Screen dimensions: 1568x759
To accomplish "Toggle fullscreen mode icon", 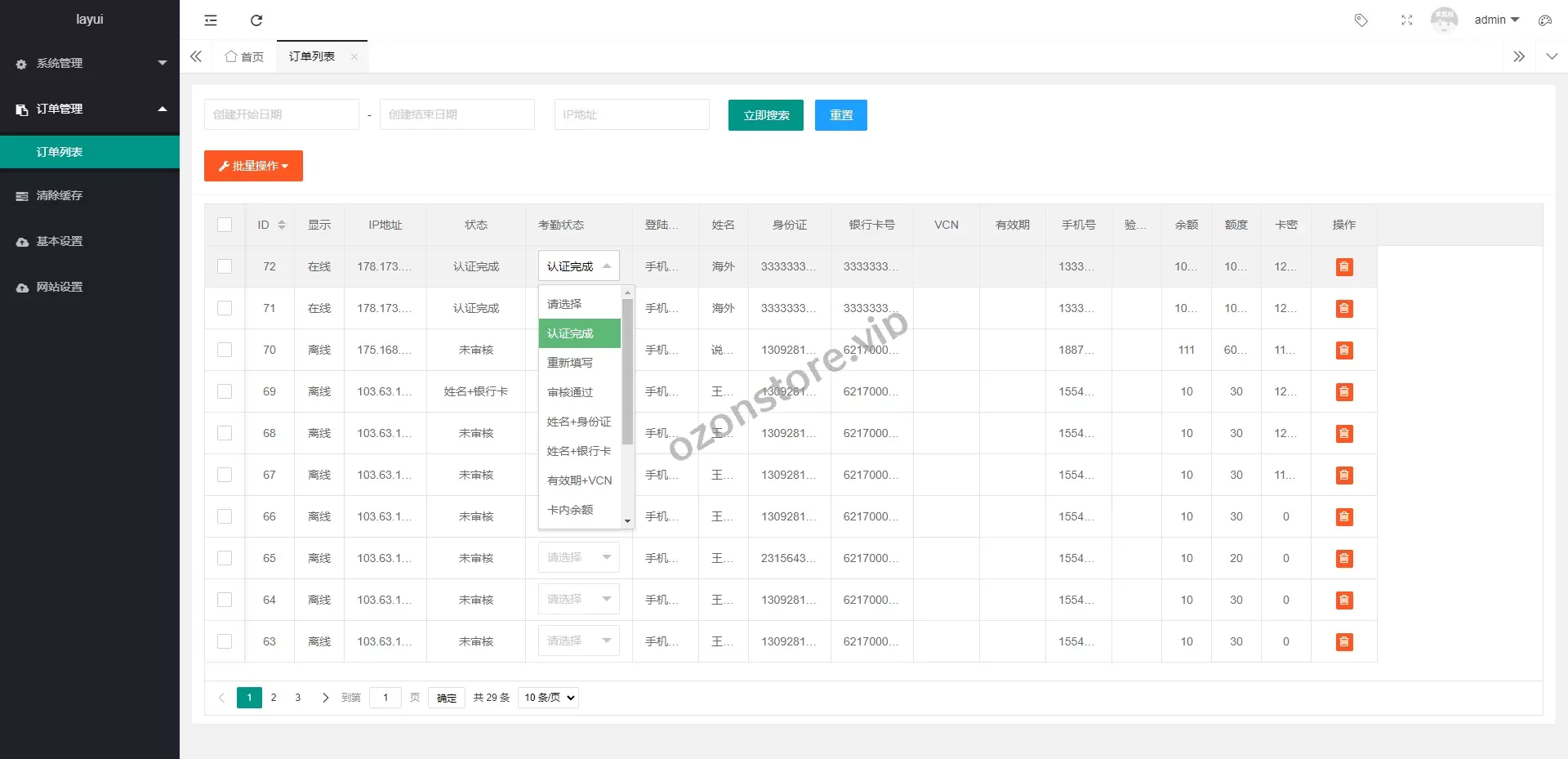I will [1406, 20].
